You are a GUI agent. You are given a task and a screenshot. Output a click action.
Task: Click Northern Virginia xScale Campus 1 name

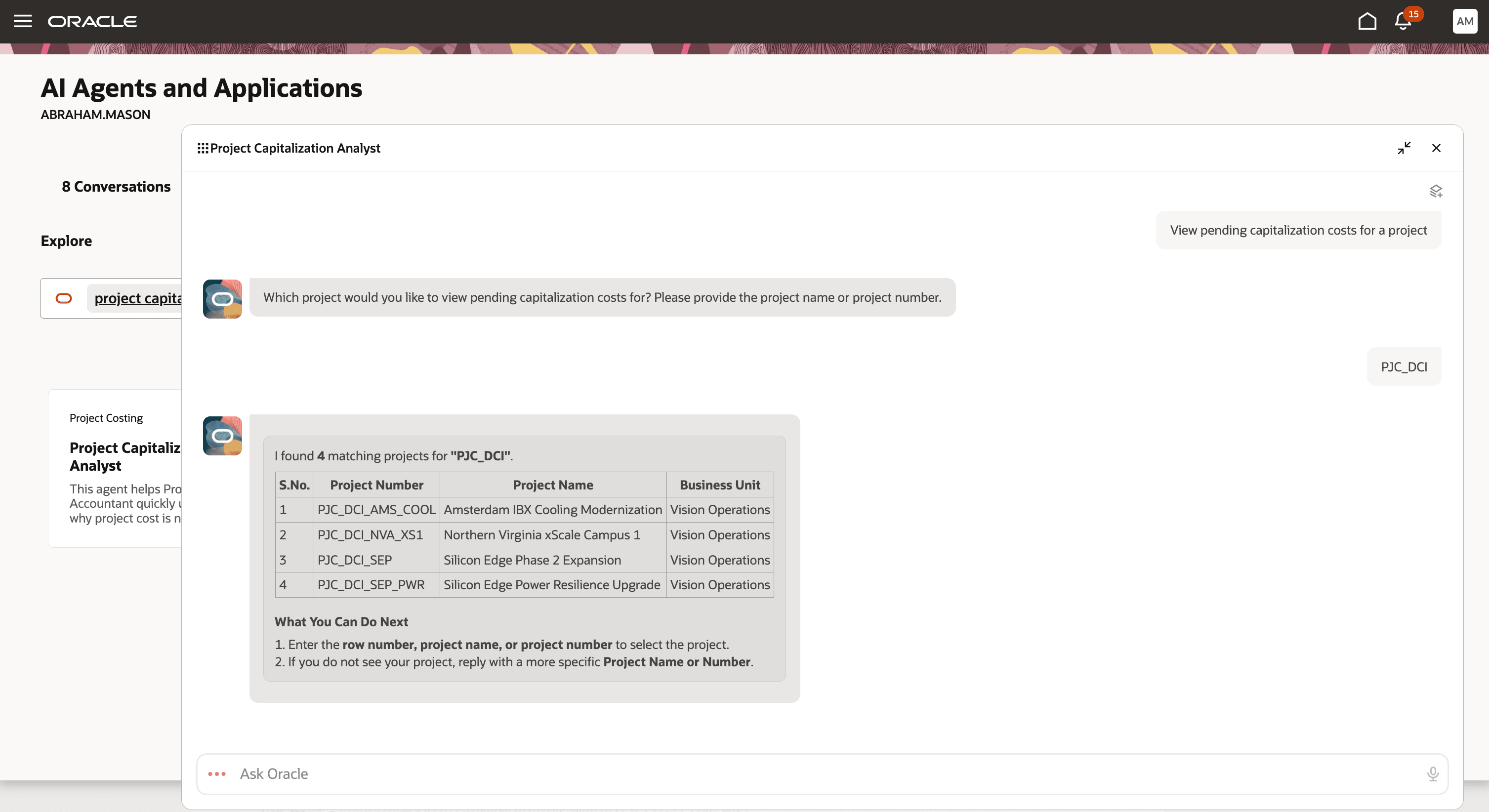[x=553, y=534]
